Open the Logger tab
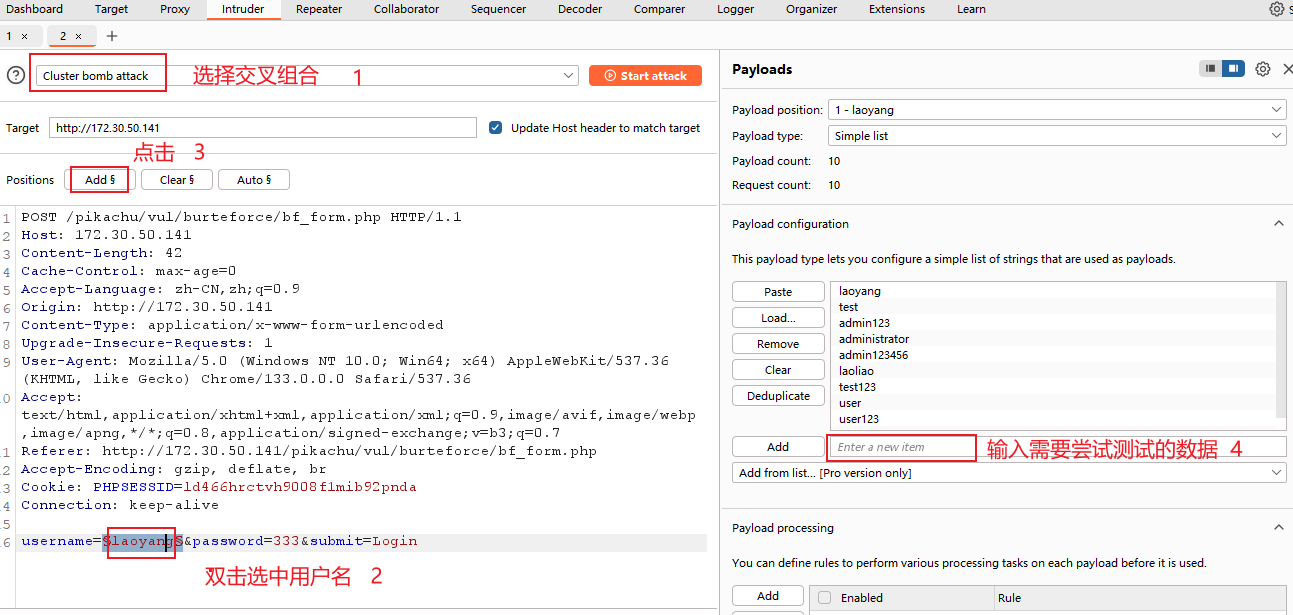 (736, 9)
